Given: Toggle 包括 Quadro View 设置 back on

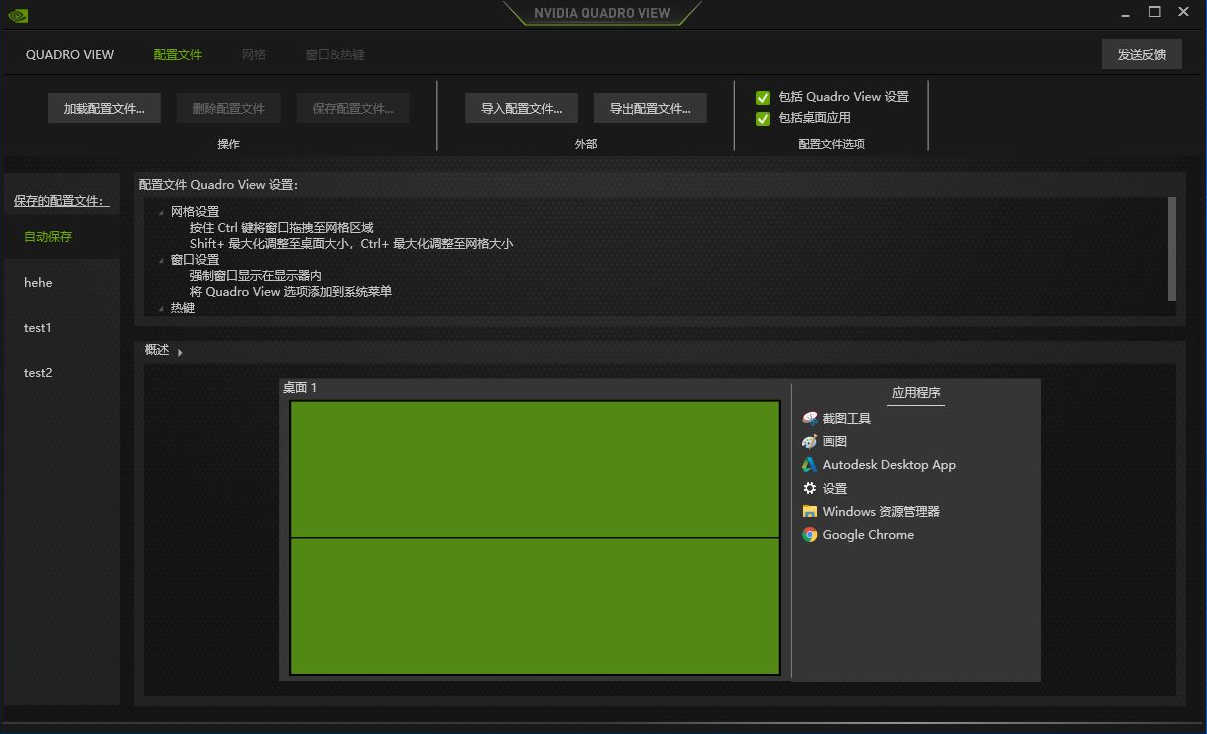Looking at the screenshot, I should pos(763,97).
